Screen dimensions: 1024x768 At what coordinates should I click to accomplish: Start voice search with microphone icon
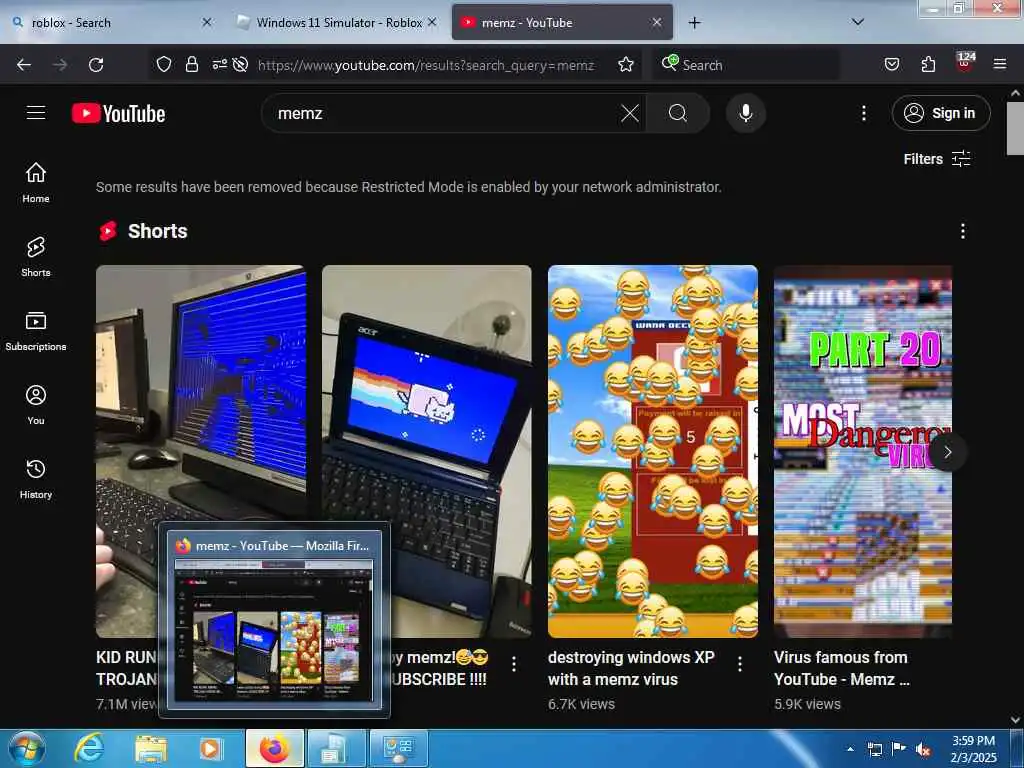click(x=745, y=114)
